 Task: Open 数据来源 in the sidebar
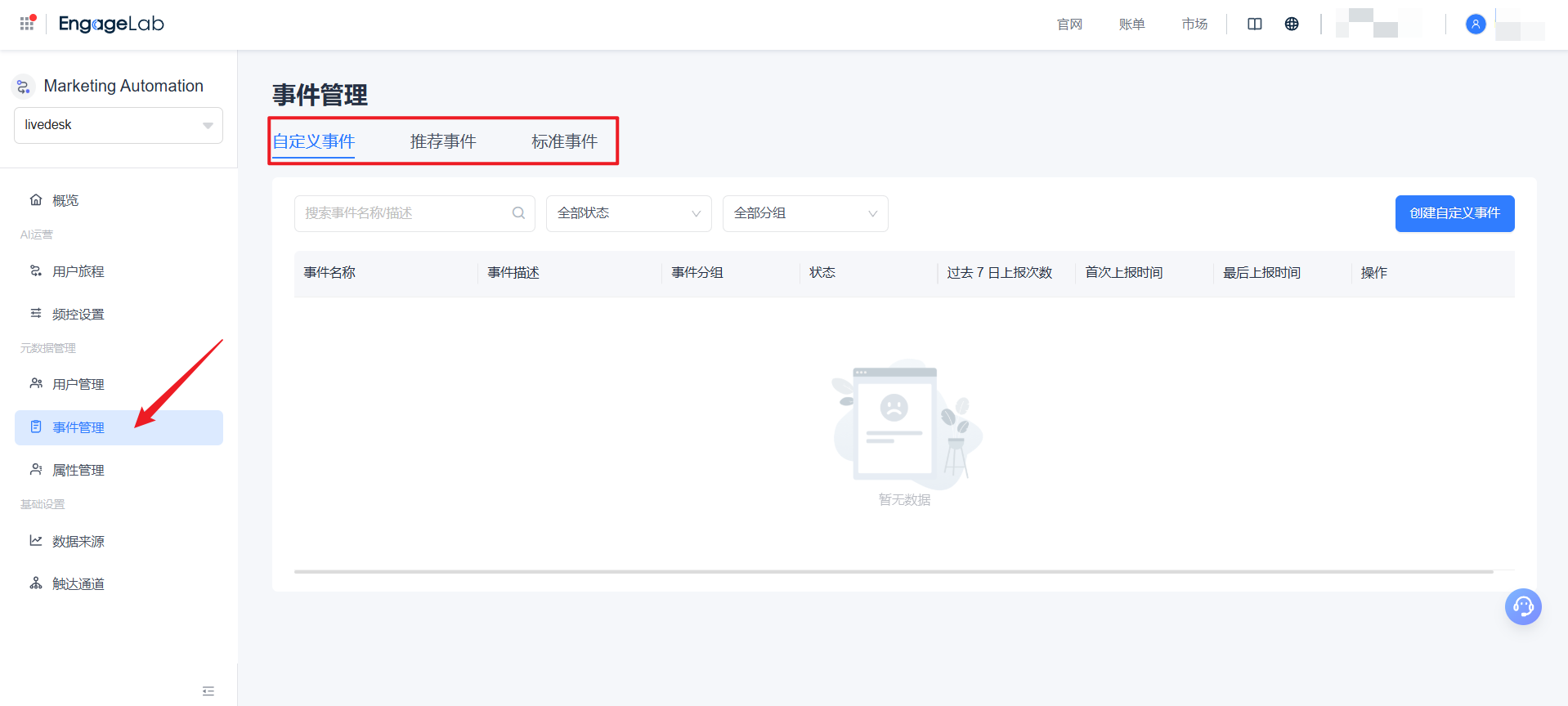pyautogui.click(x=78, y=541)
